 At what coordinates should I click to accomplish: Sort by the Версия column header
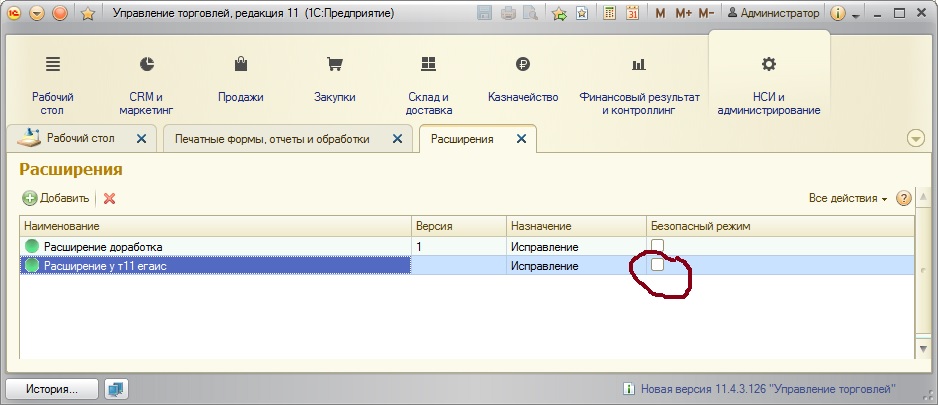tap(459, 226)
